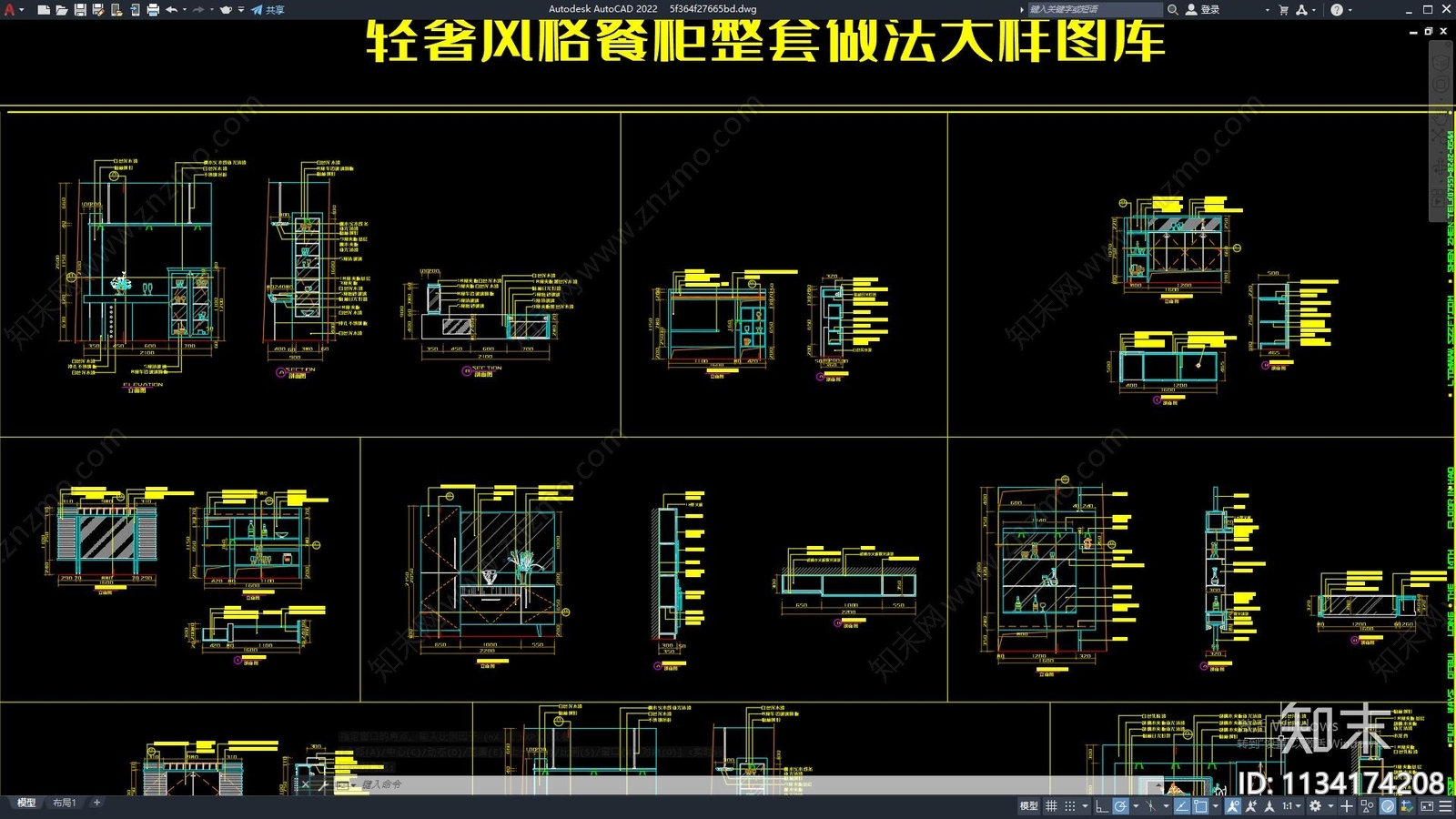
Task: Click annotation monitor plus icon
Action: (1347, 806)
